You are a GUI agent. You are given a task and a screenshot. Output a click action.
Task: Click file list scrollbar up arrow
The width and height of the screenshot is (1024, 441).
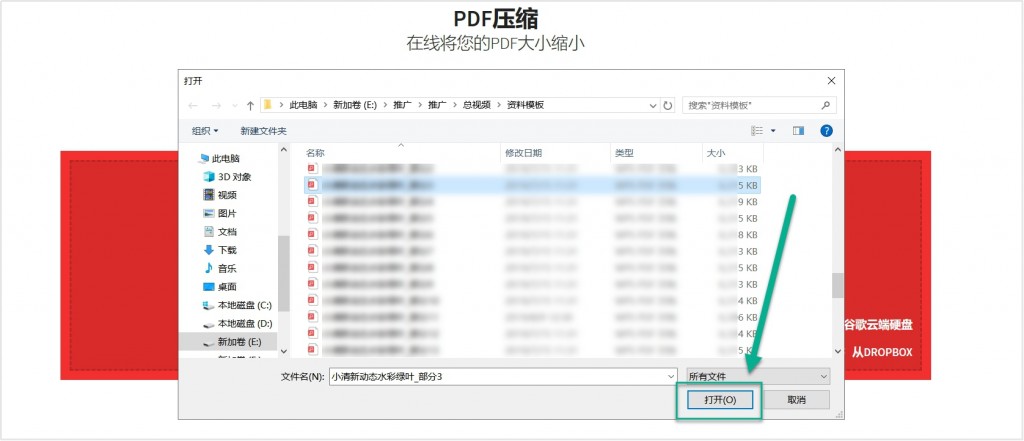click(839, 150)
